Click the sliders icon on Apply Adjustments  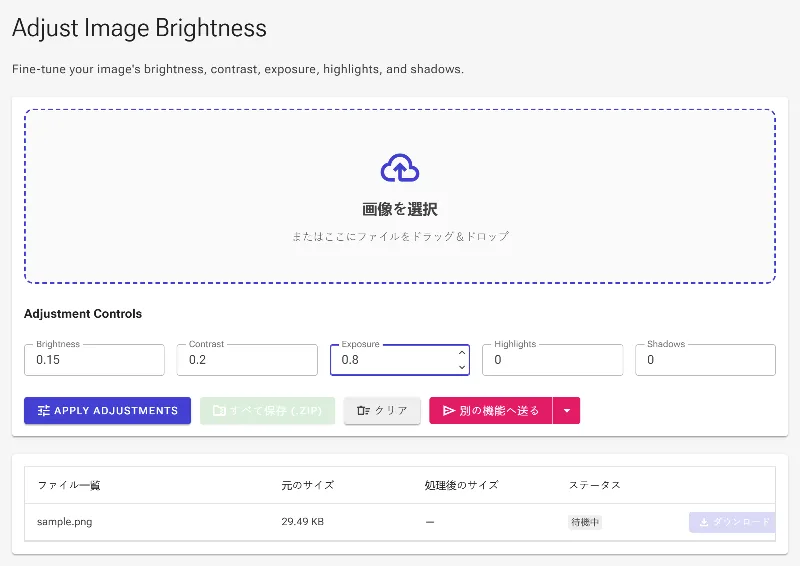pyautogui.click(x=44, y=411)
